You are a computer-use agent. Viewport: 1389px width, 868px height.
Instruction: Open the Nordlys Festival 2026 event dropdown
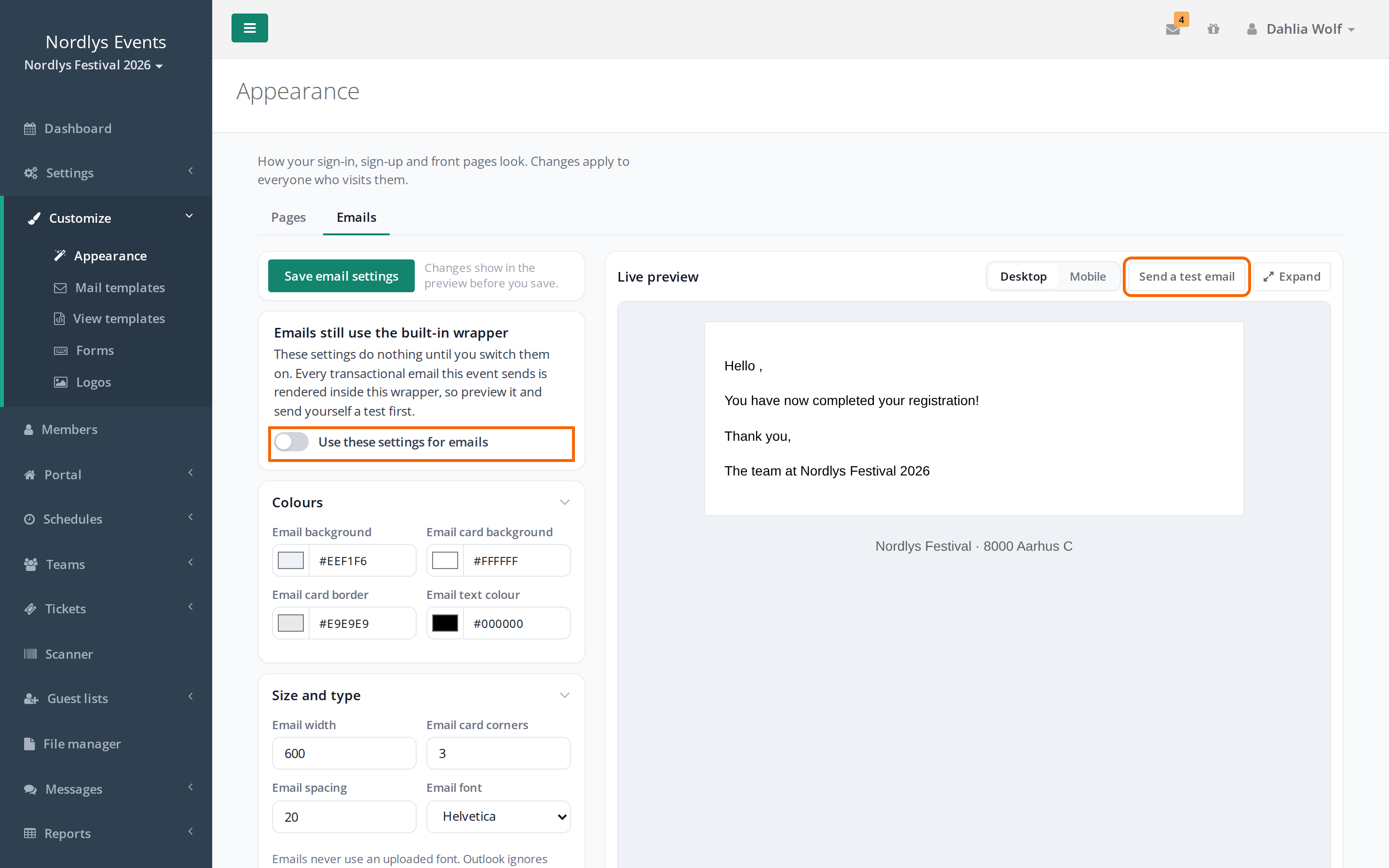(x=94, y=65)
